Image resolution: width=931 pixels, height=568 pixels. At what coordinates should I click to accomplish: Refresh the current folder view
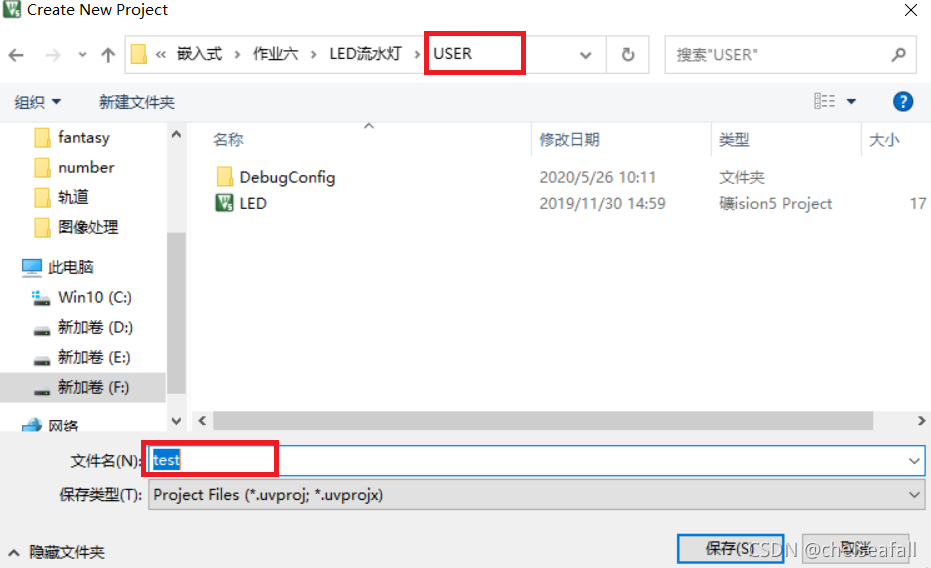628,55
